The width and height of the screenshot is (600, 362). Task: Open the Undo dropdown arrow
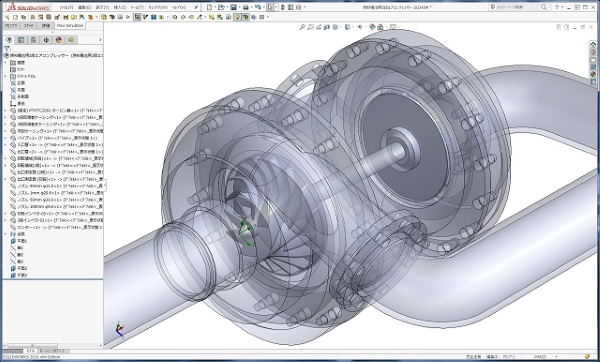click(263, 7)
